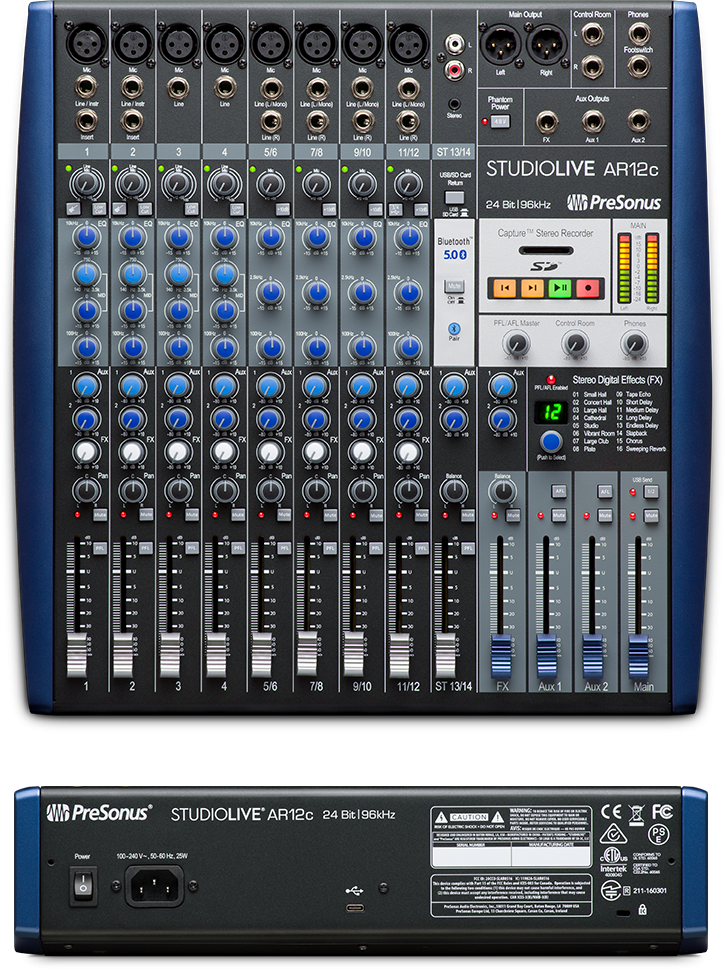Viewport: 725px width, 970px height.
Task: Click the Main left level meter
Action: (624, 267)
